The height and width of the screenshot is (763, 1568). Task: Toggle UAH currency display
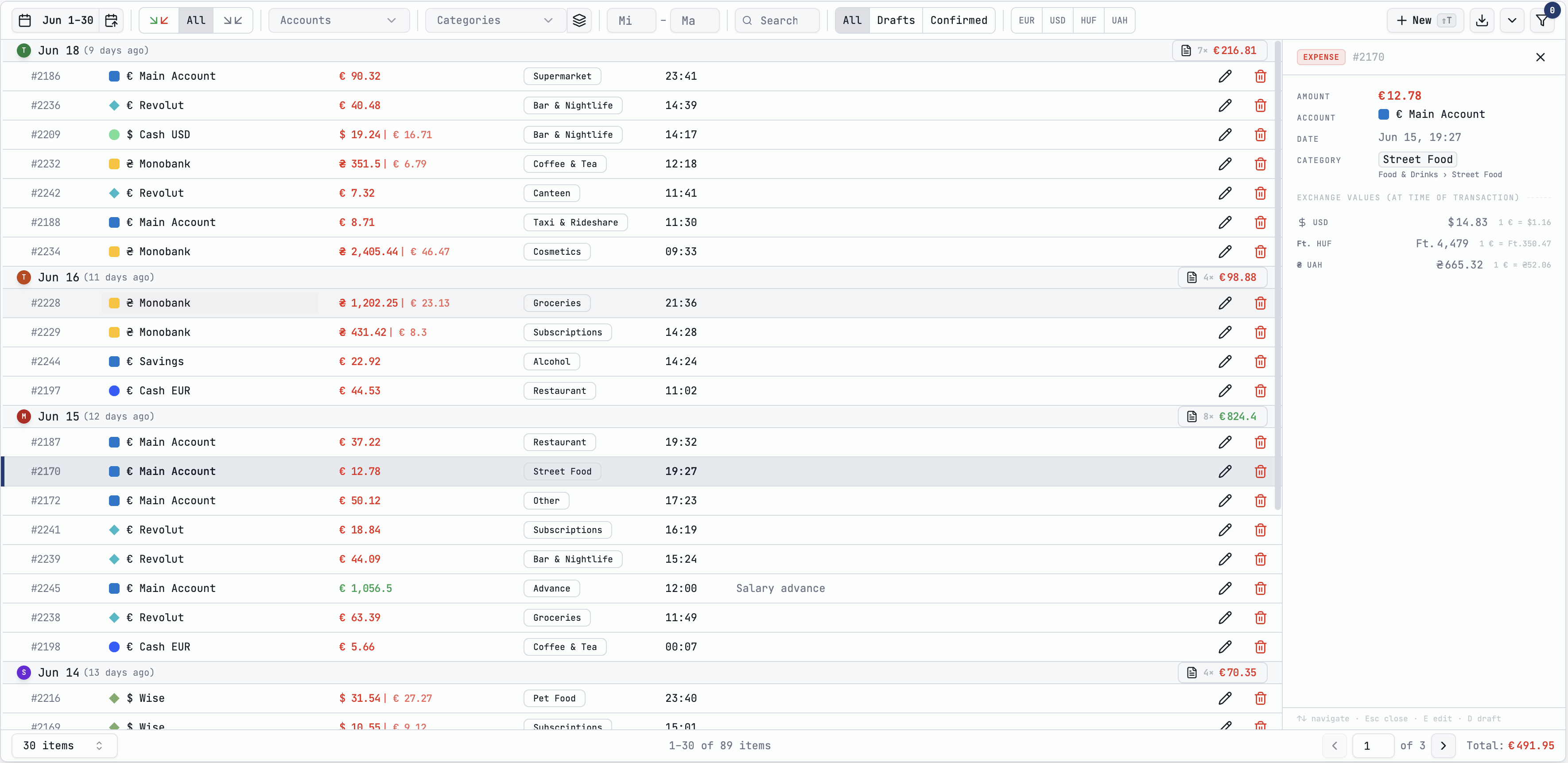pos(1119,21)
